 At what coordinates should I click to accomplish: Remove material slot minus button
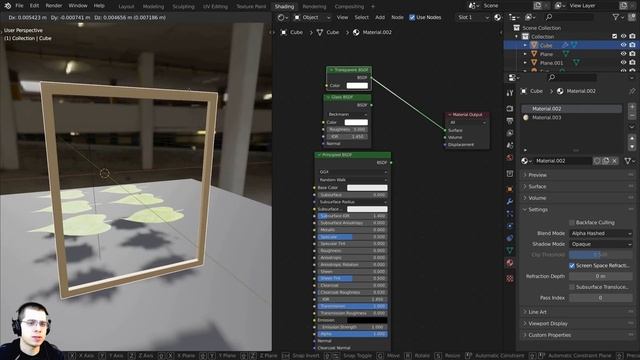pyautogui.click(x=632, y=116)
